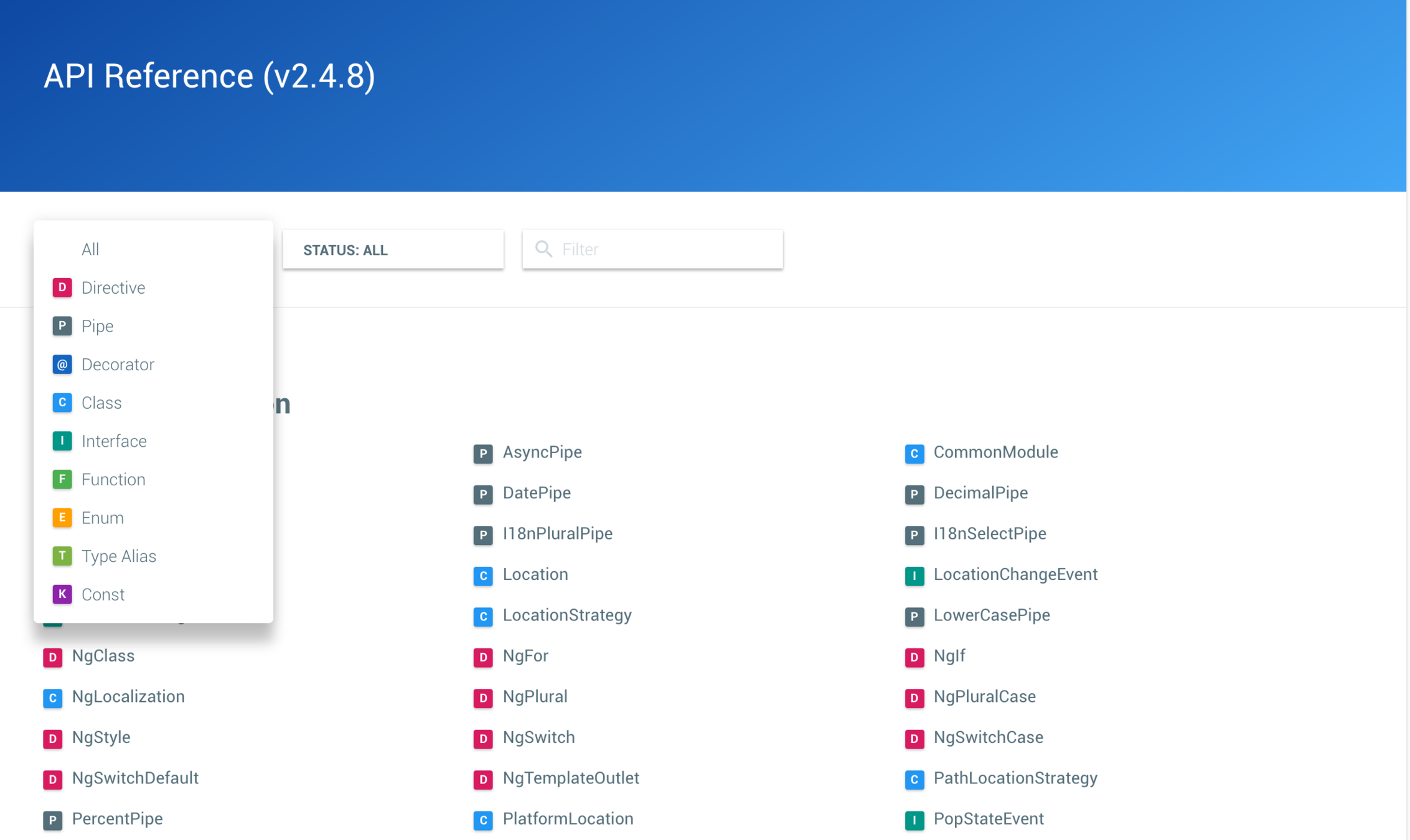Open the STATUS: ALL dropdown

click(x=393, y=250)
